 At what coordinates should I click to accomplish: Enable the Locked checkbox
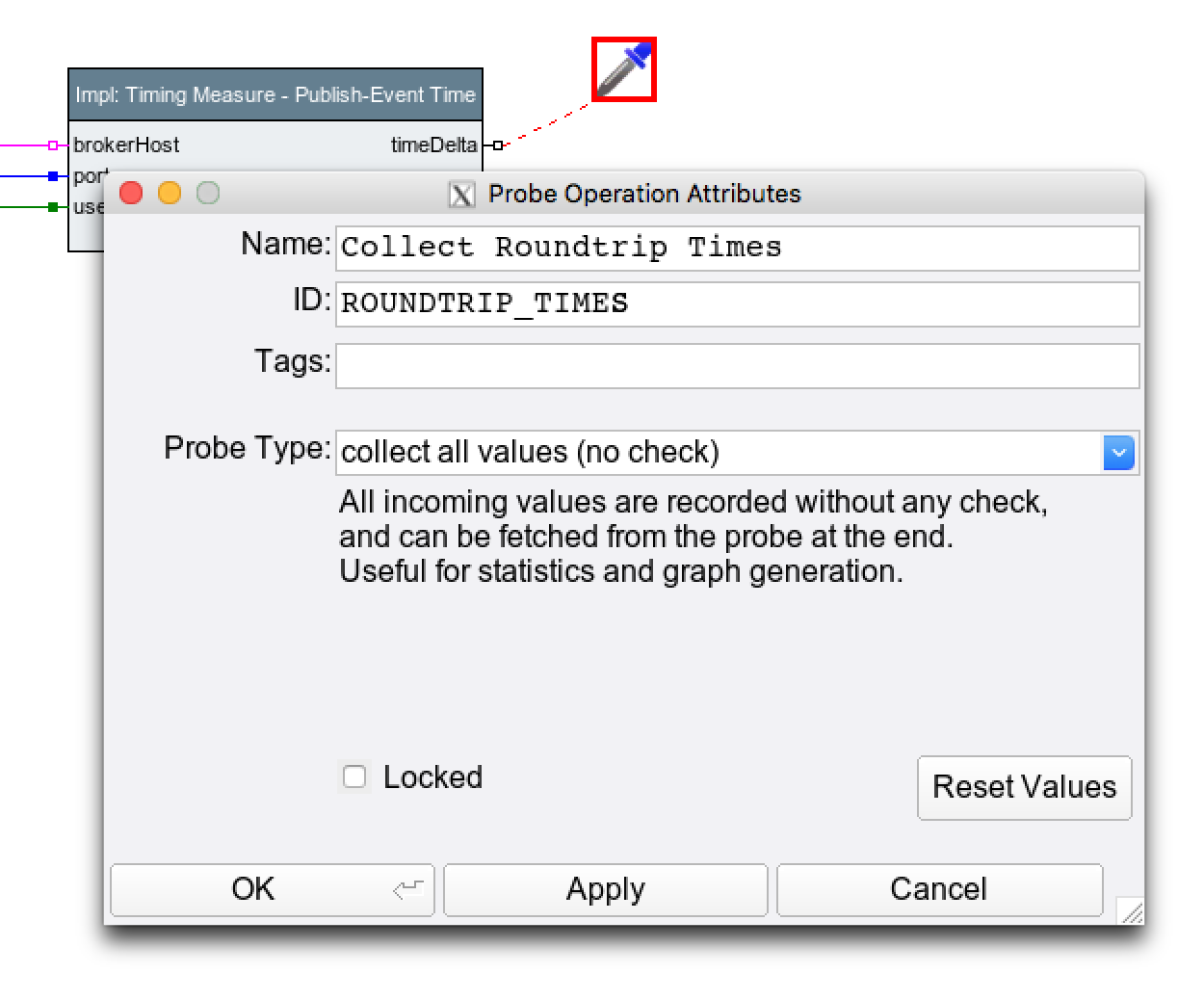pos(354,776)
